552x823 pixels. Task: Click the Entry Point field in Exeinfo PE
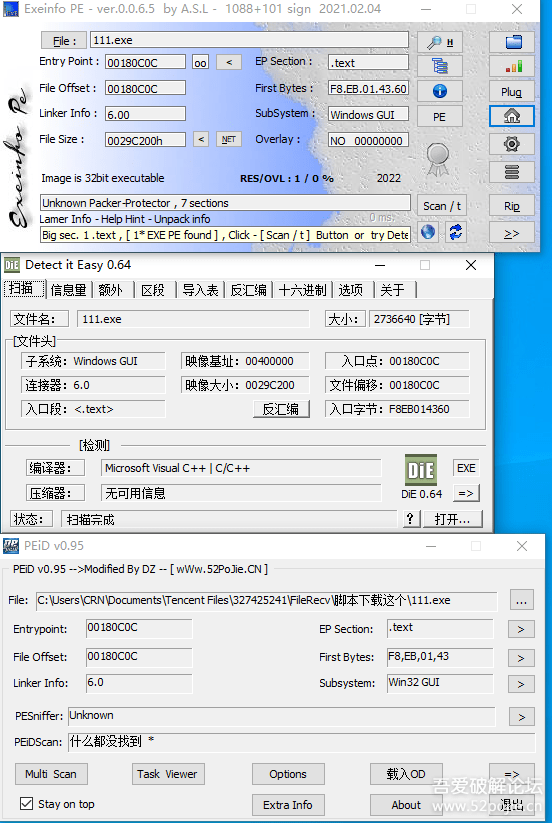click(x=145, y=62)
